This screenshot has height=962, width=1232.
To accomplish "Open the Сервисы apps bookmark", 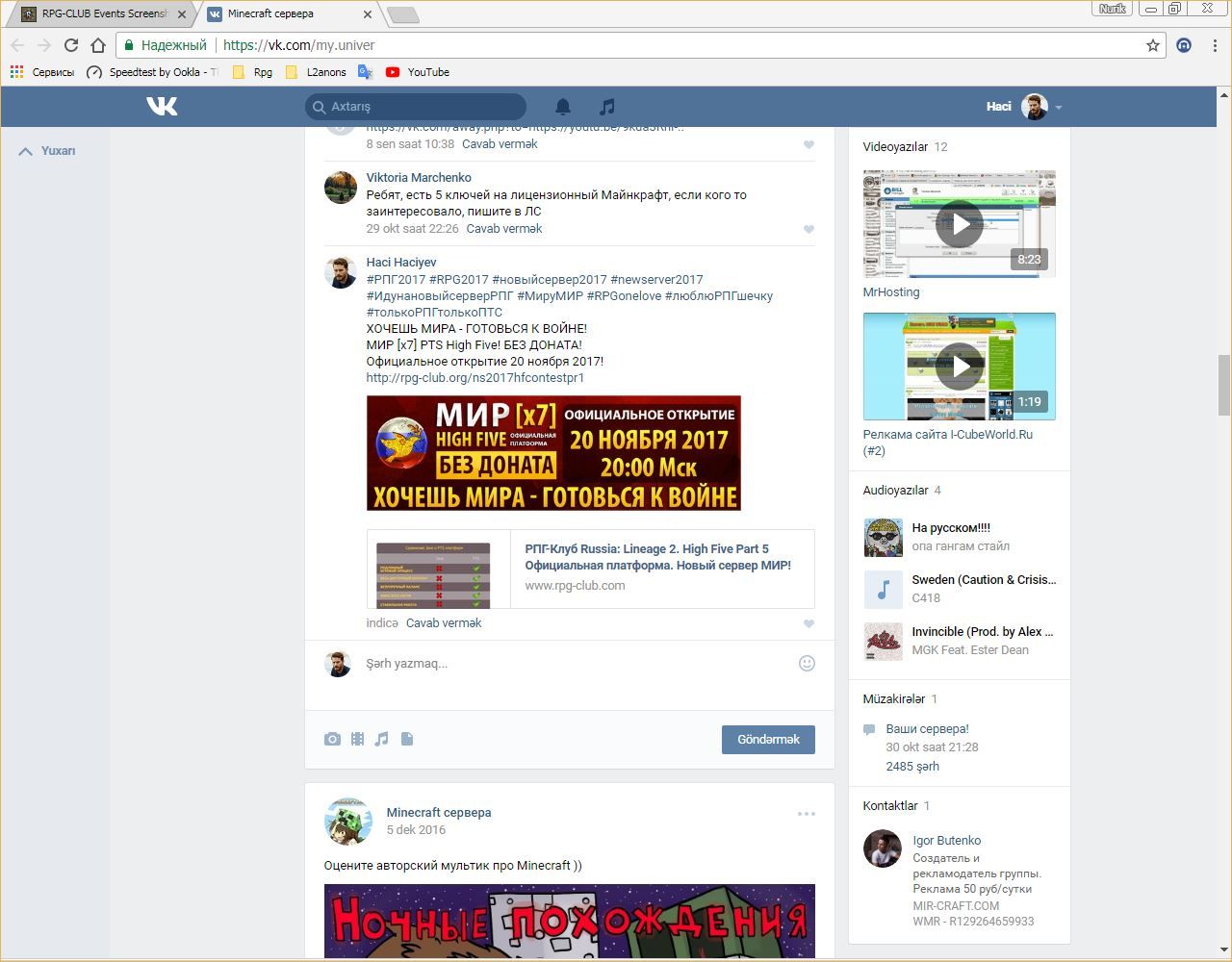I will point(41,72).
